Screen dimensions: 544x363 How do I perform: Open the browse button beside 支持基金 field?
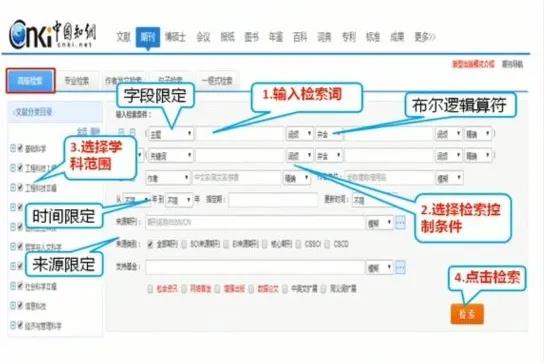coord(400,267)
